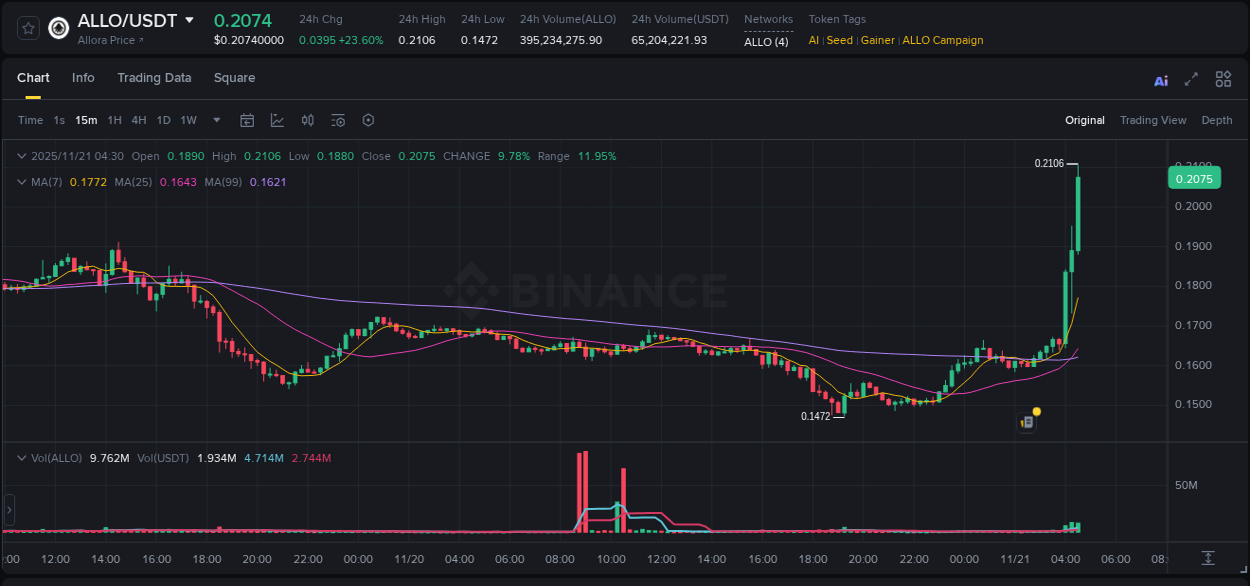Select the calendar date-range icon
The height and width of the screenshot is (586, 1250).
247,120
